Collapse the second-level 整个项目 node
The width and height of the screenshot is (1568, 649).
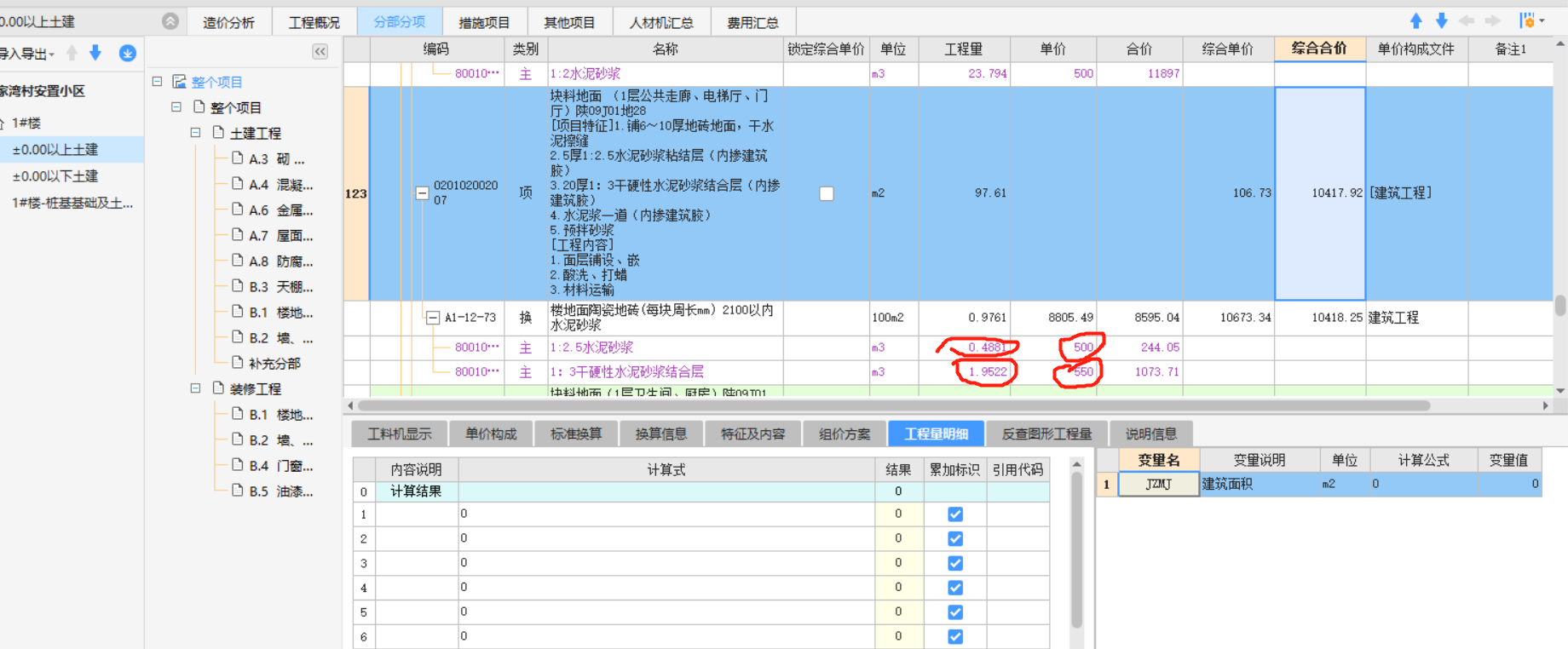pyautogui.click(x=176, y=107)
